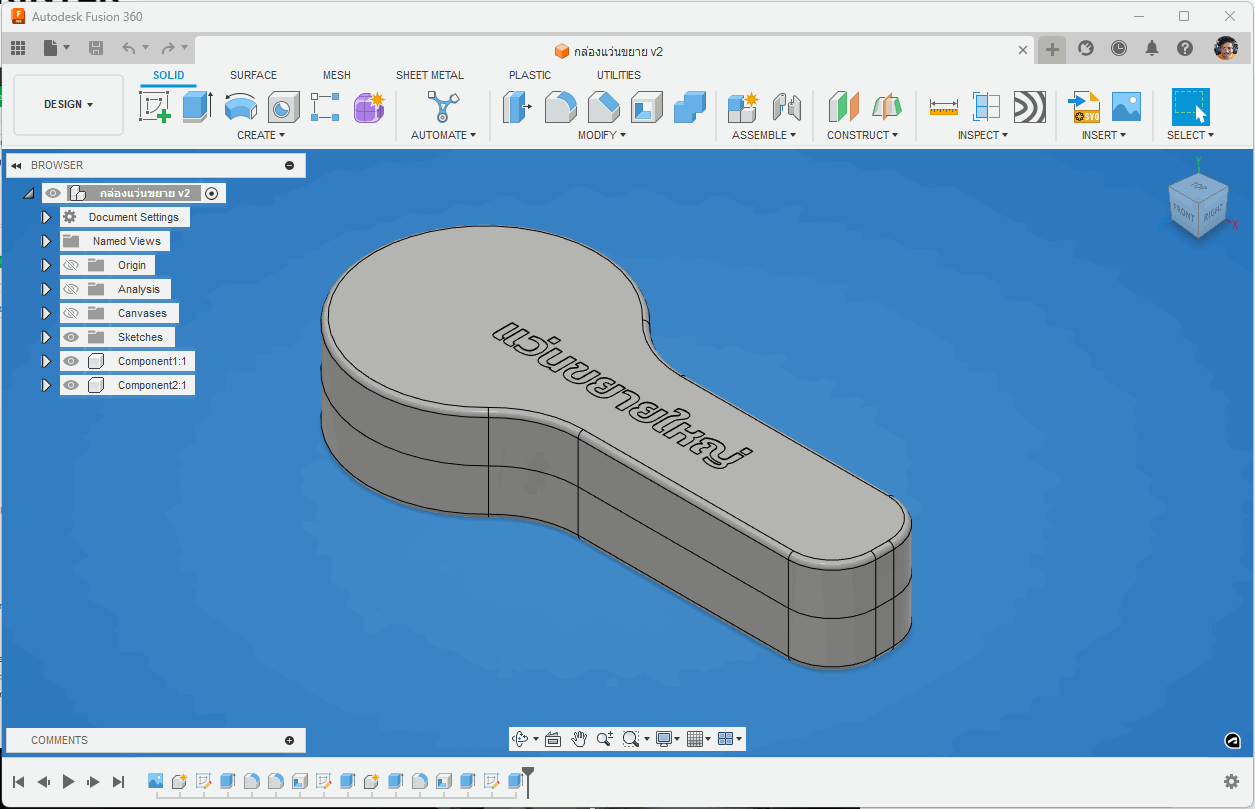The height and width of the screenshot is (809, 1255).
Task: Switch to the SURFACE tab
Action: click(253, 75)
